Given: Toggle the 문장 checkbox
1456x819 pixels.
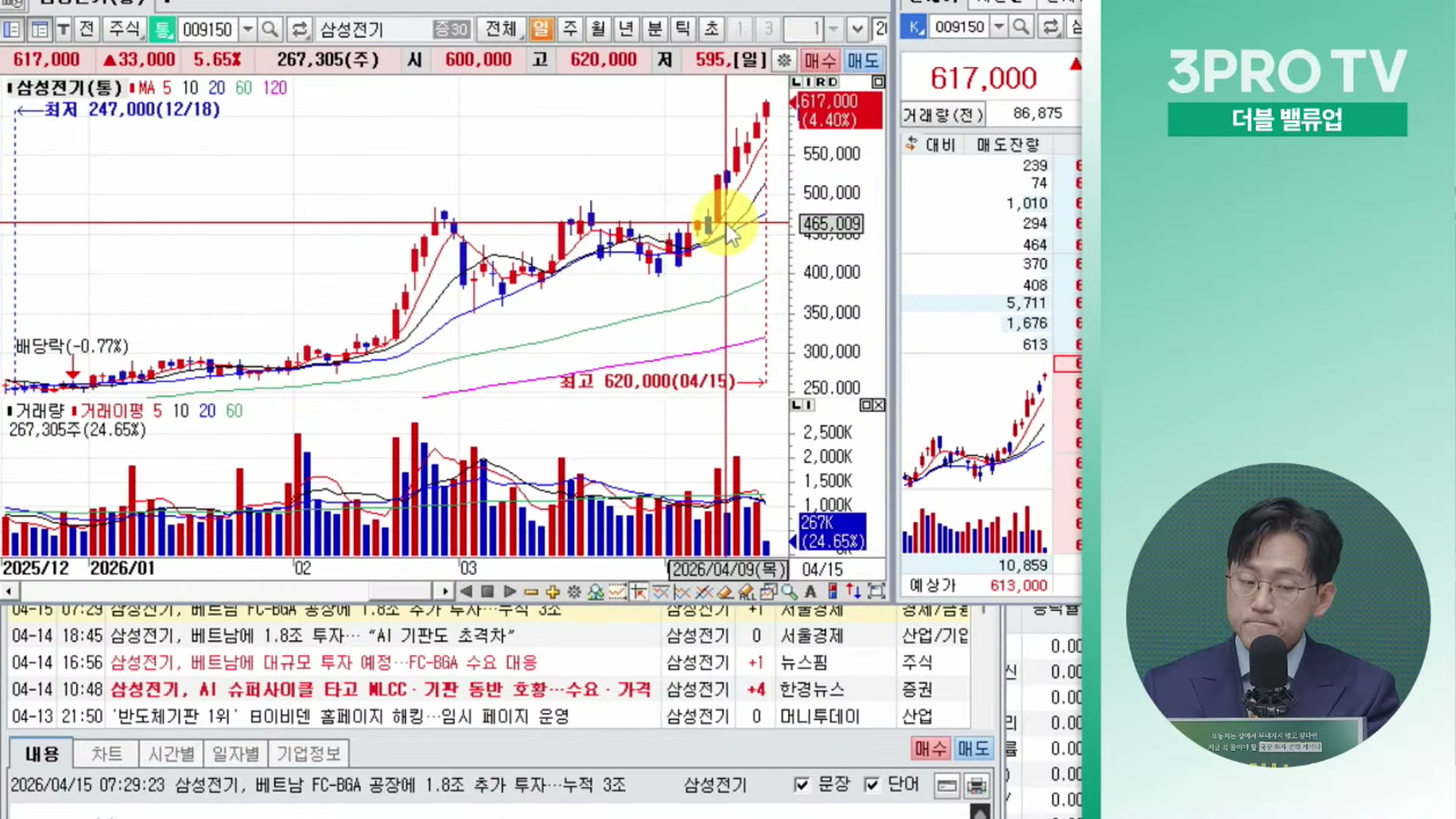Looking at the screenshot, I should (x=802, y=784).
